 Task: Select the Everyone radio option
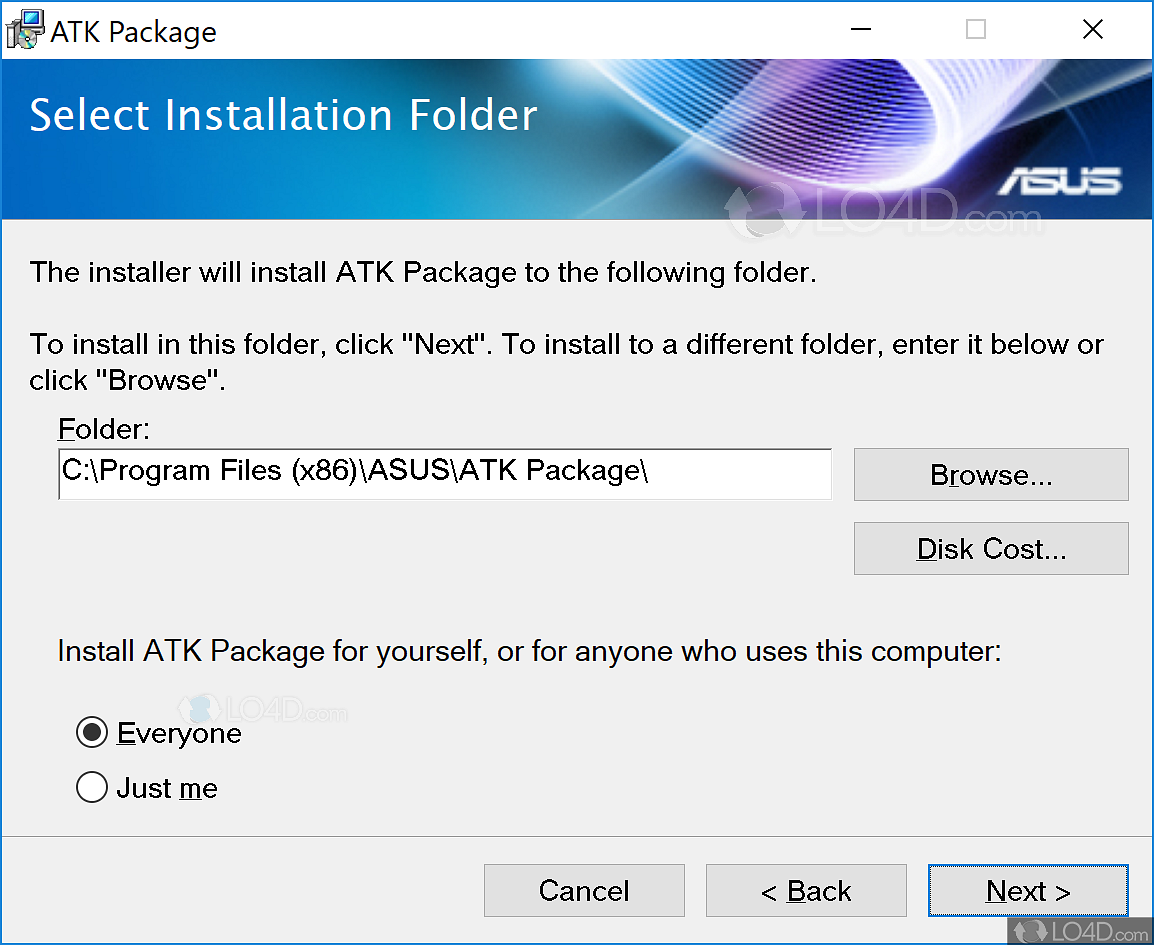pyautogui.click(x=92, y=734)
